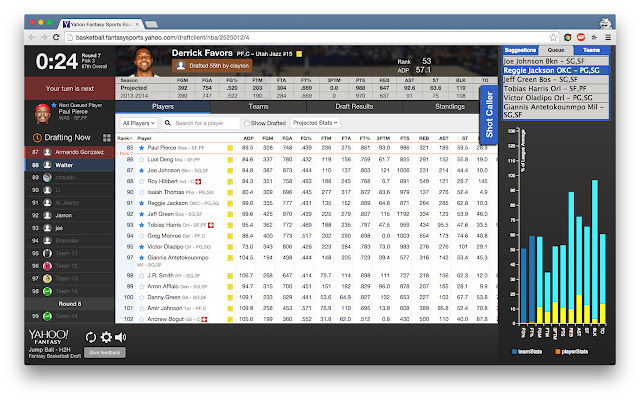Click the teamStats legend color swatch
Viewport: 640px width, 400px height.
pyautogui.click(x=514, y=351)
